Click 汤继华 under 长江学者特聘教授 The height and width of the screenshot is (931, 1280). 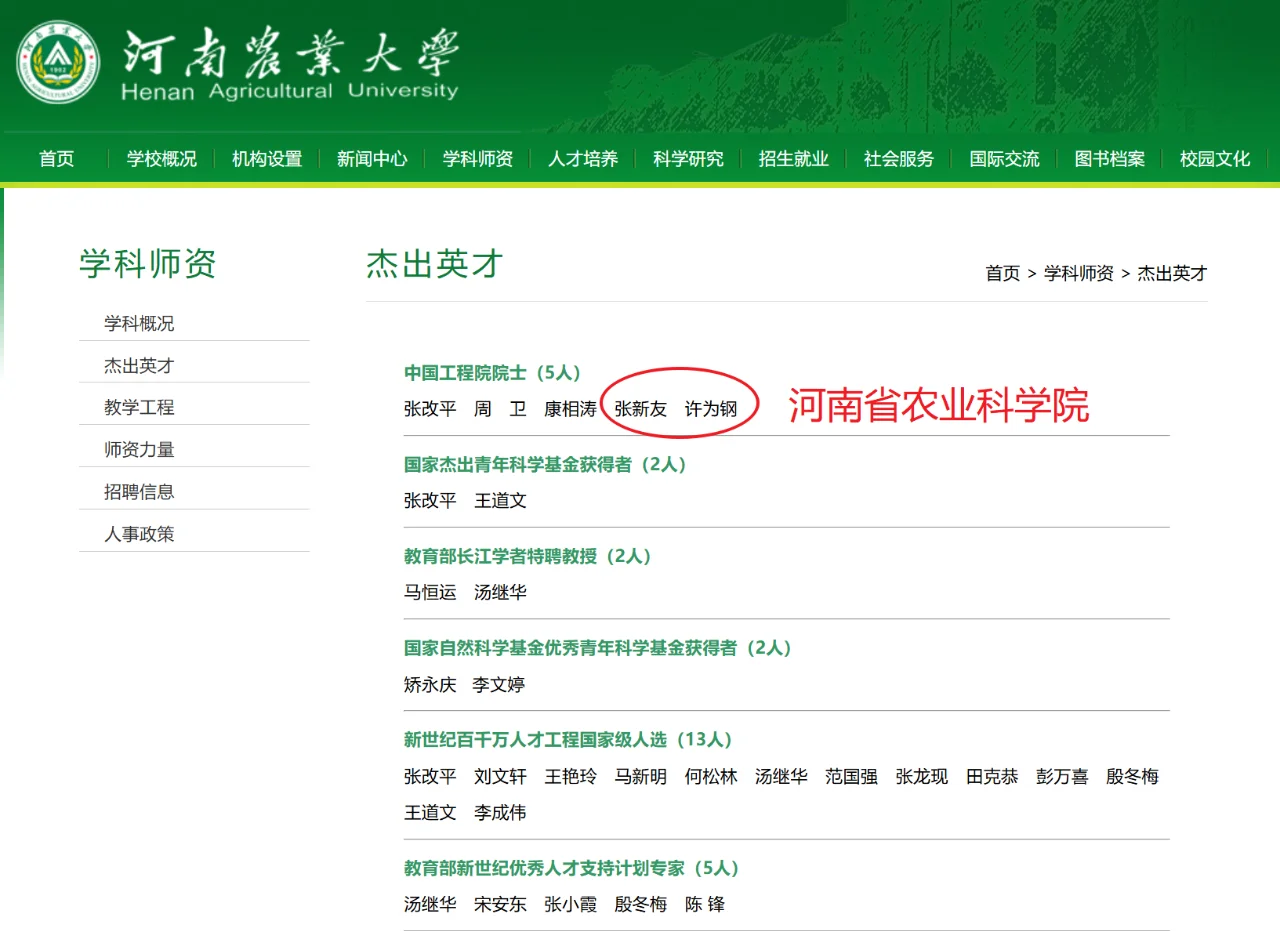[500, 593]
